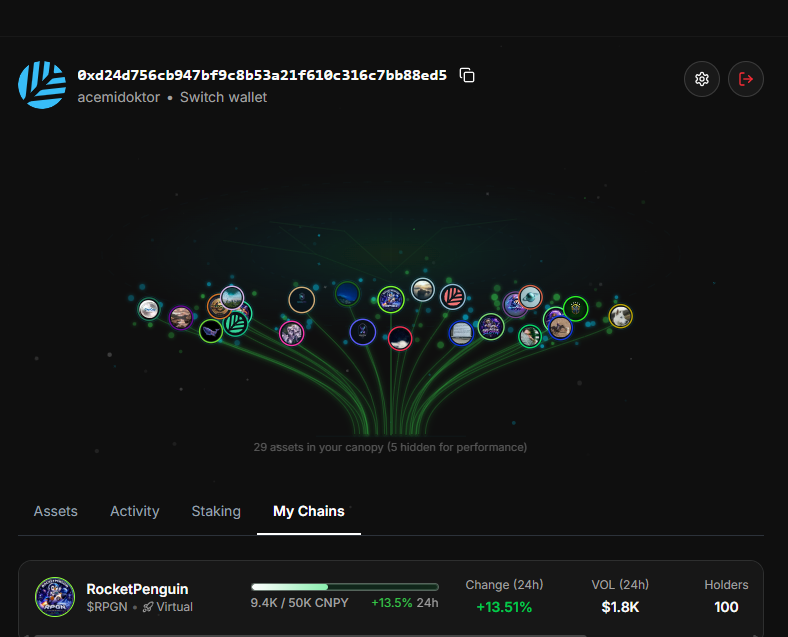The width and height of the screenshot is (788, 637).
Task: Open RocketPenguin chain logo in list
Action: coord(55,597)
